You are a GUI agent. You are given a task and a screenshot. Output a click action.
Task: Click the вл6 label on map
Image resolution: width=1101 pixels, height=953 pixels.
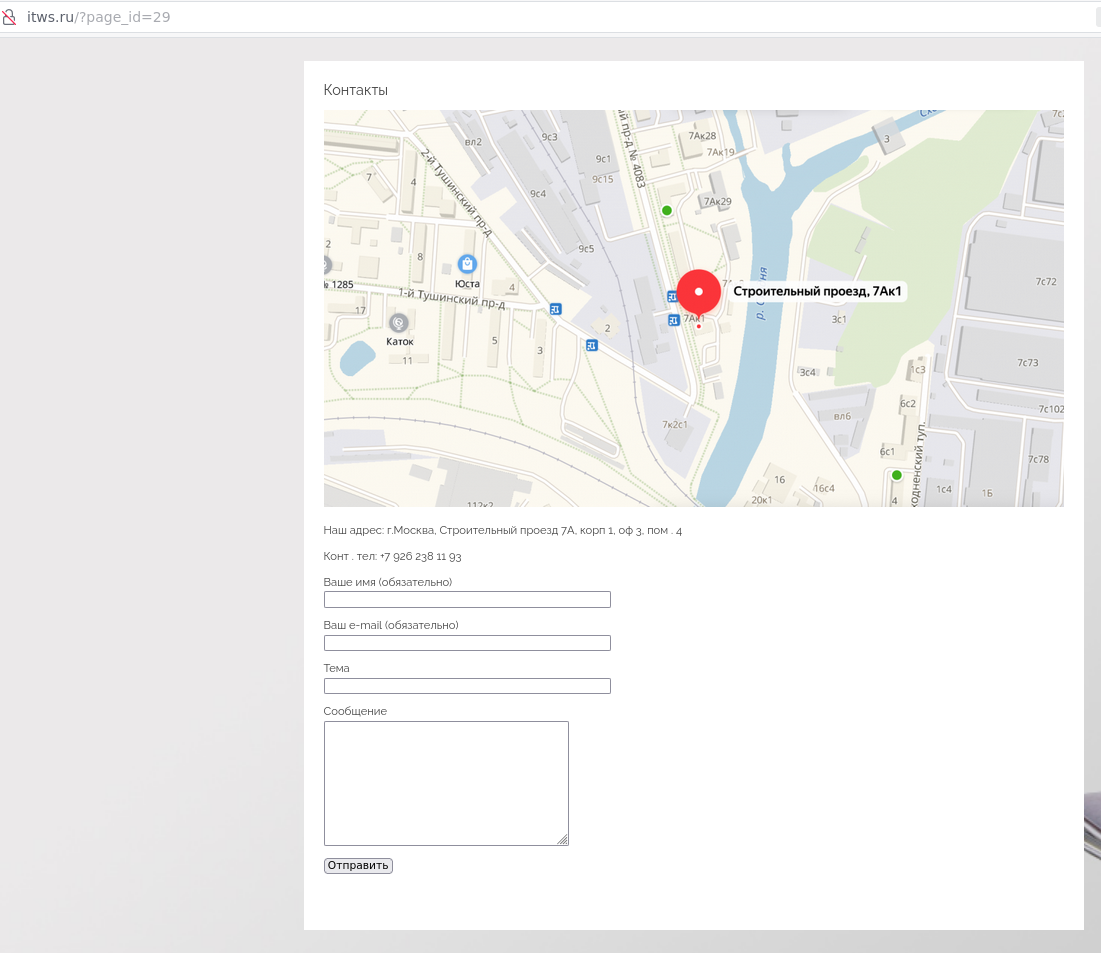point(842,416)
